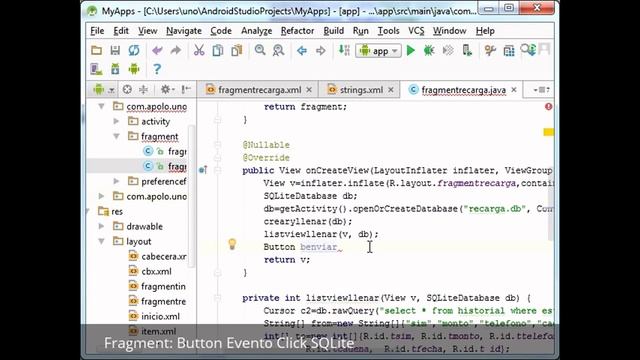
Task: Click the red error indicator icon
Action: [549, 107]
